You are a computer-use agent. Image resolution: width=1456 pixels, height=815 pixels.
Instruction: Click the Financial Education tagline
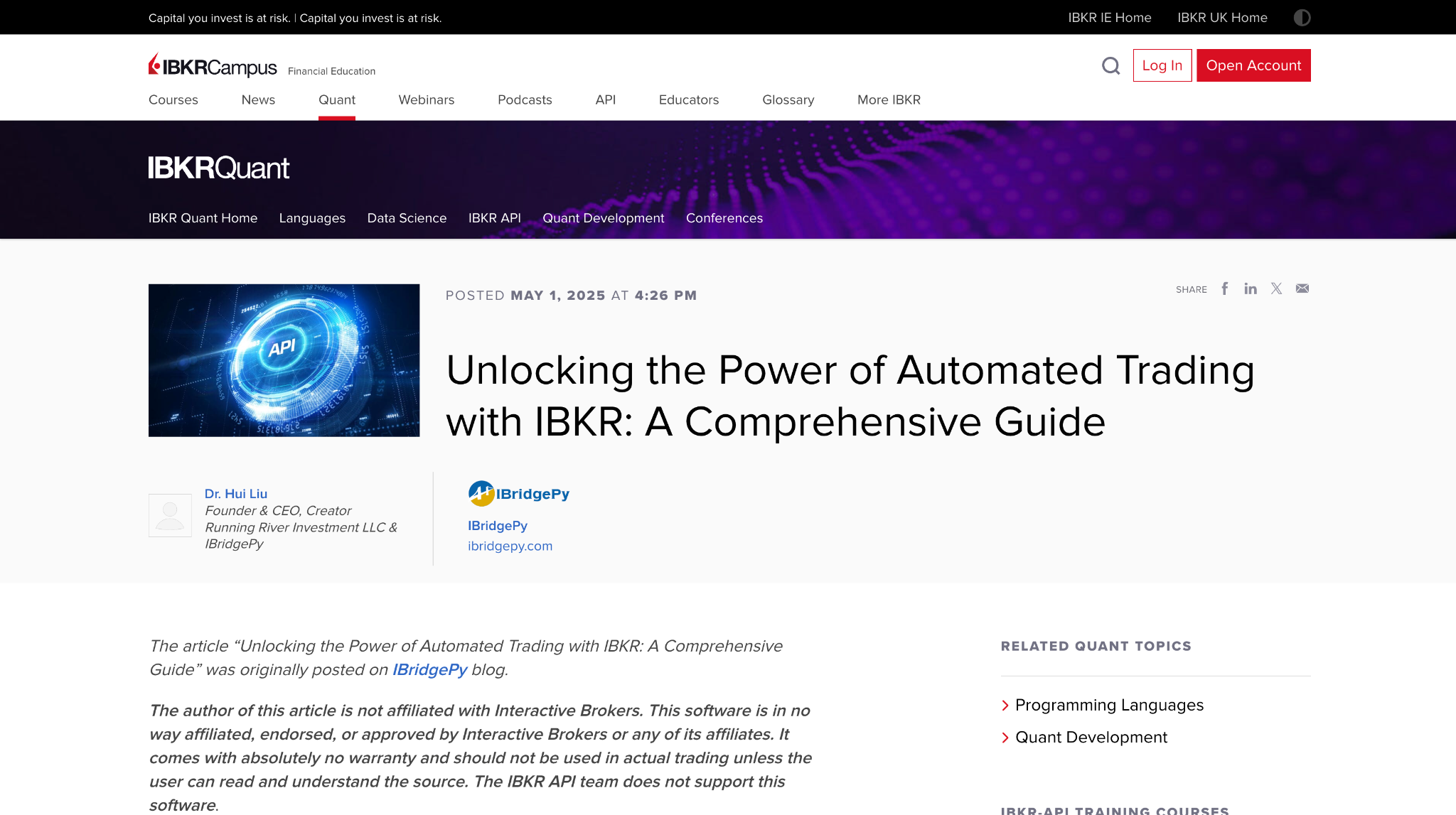331,71
